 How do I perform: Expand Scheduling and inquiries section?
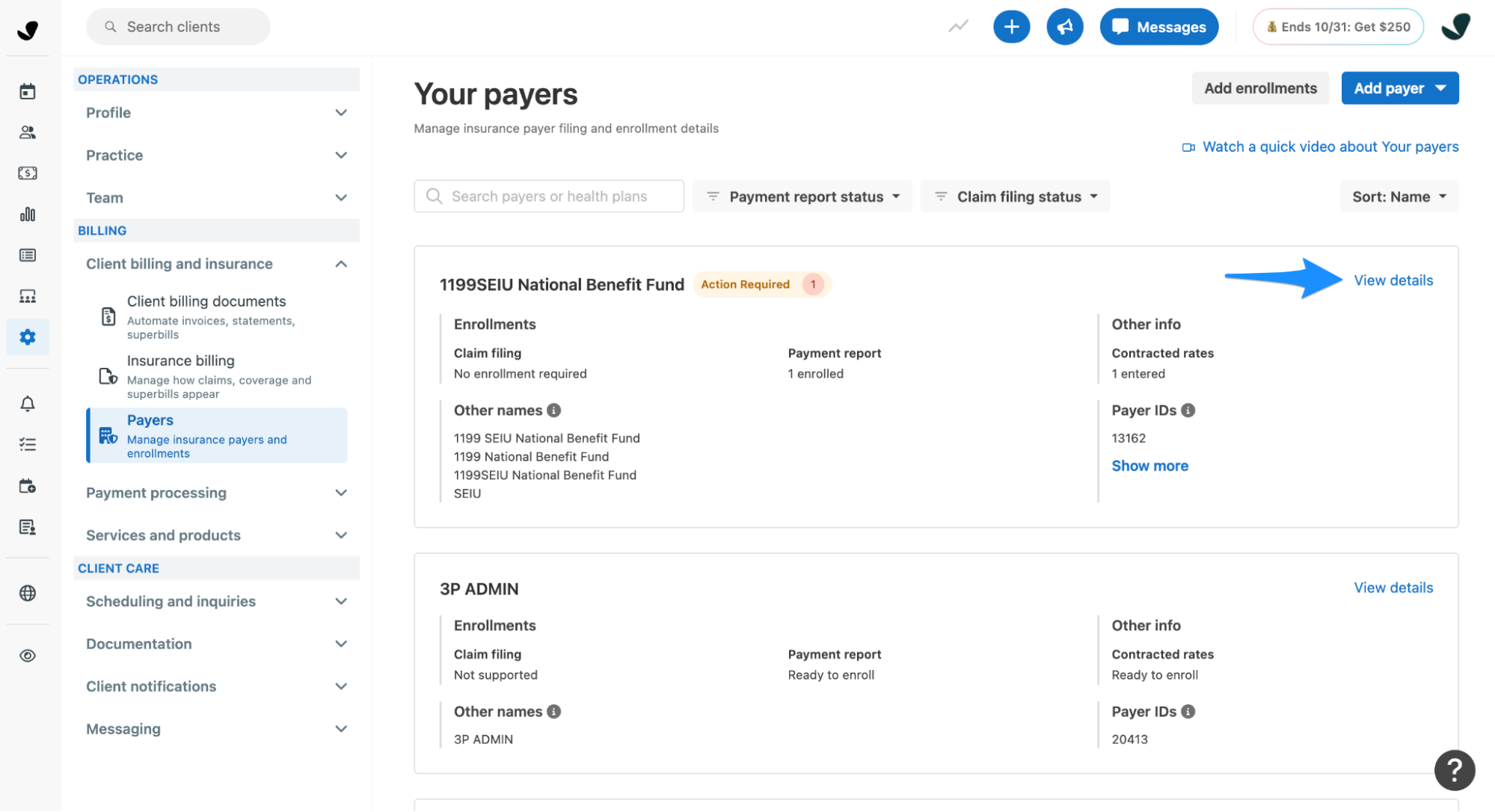coord(216,602)
